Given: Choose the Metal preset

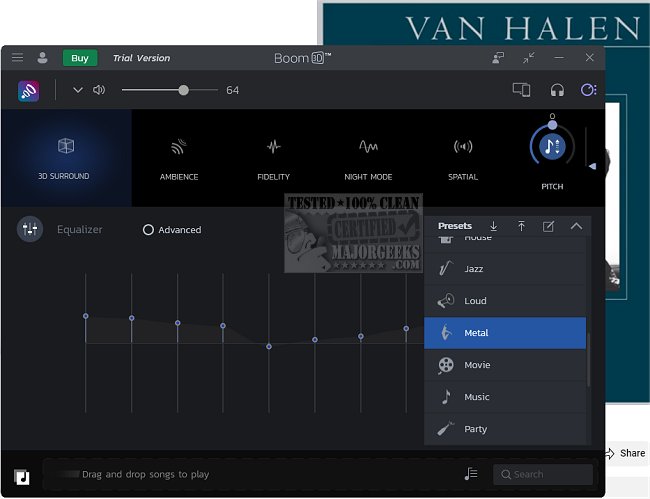Looking at the screenshot, I should tap(505, 333).
